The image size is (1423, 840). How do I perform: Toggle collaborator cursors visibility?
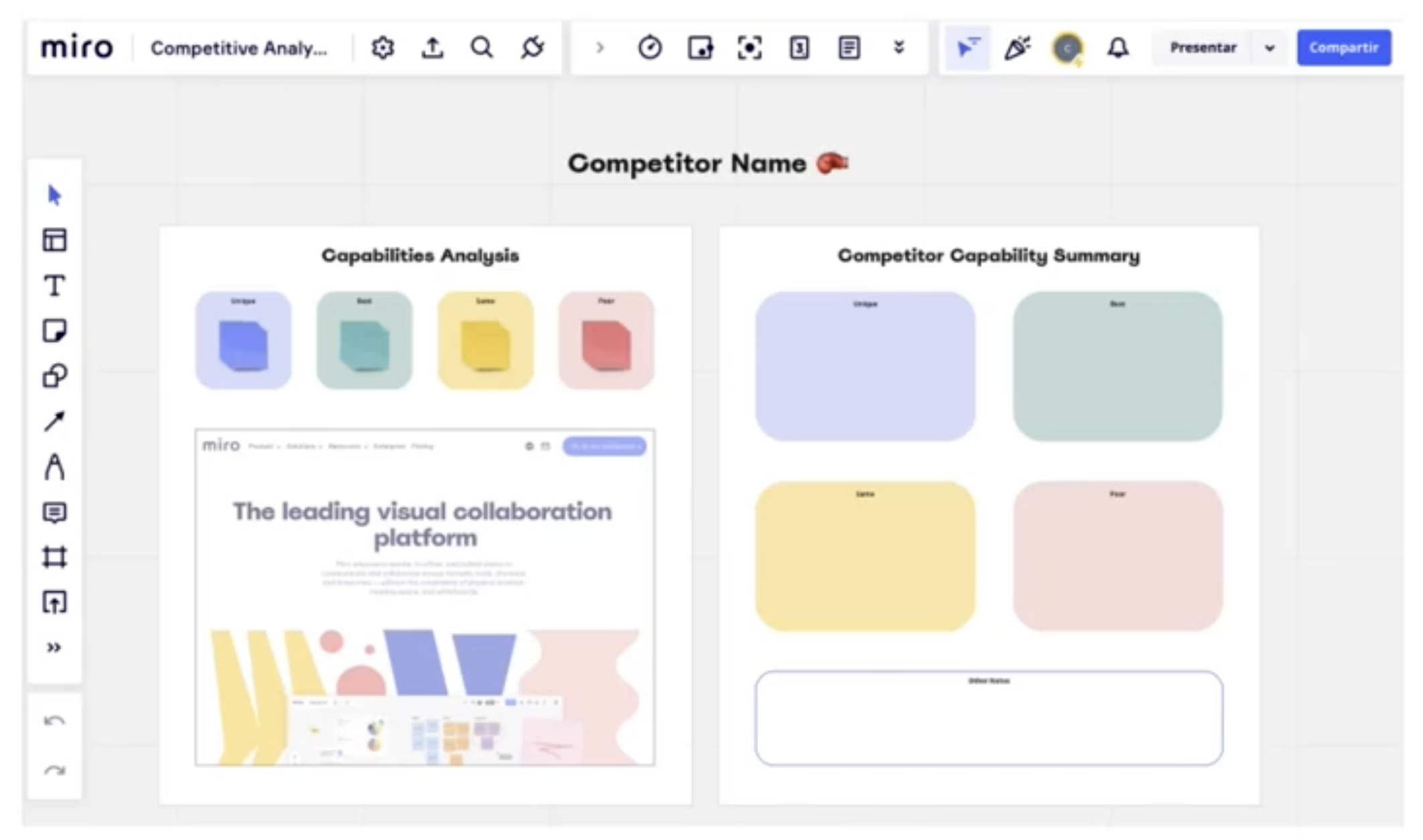tap(967, 48)
